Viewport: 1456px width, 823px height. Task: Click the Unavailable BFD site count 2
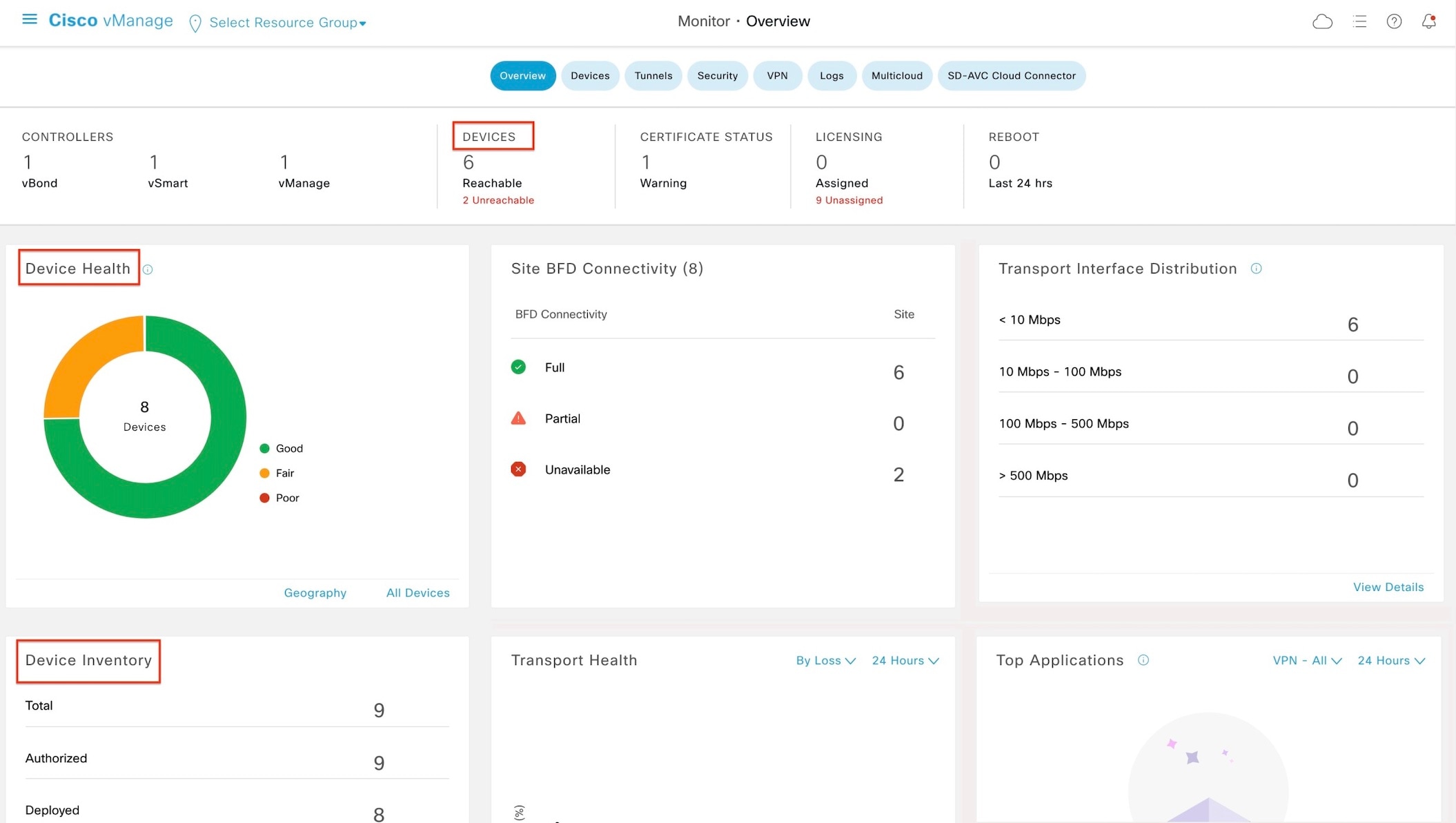[898, 475]
